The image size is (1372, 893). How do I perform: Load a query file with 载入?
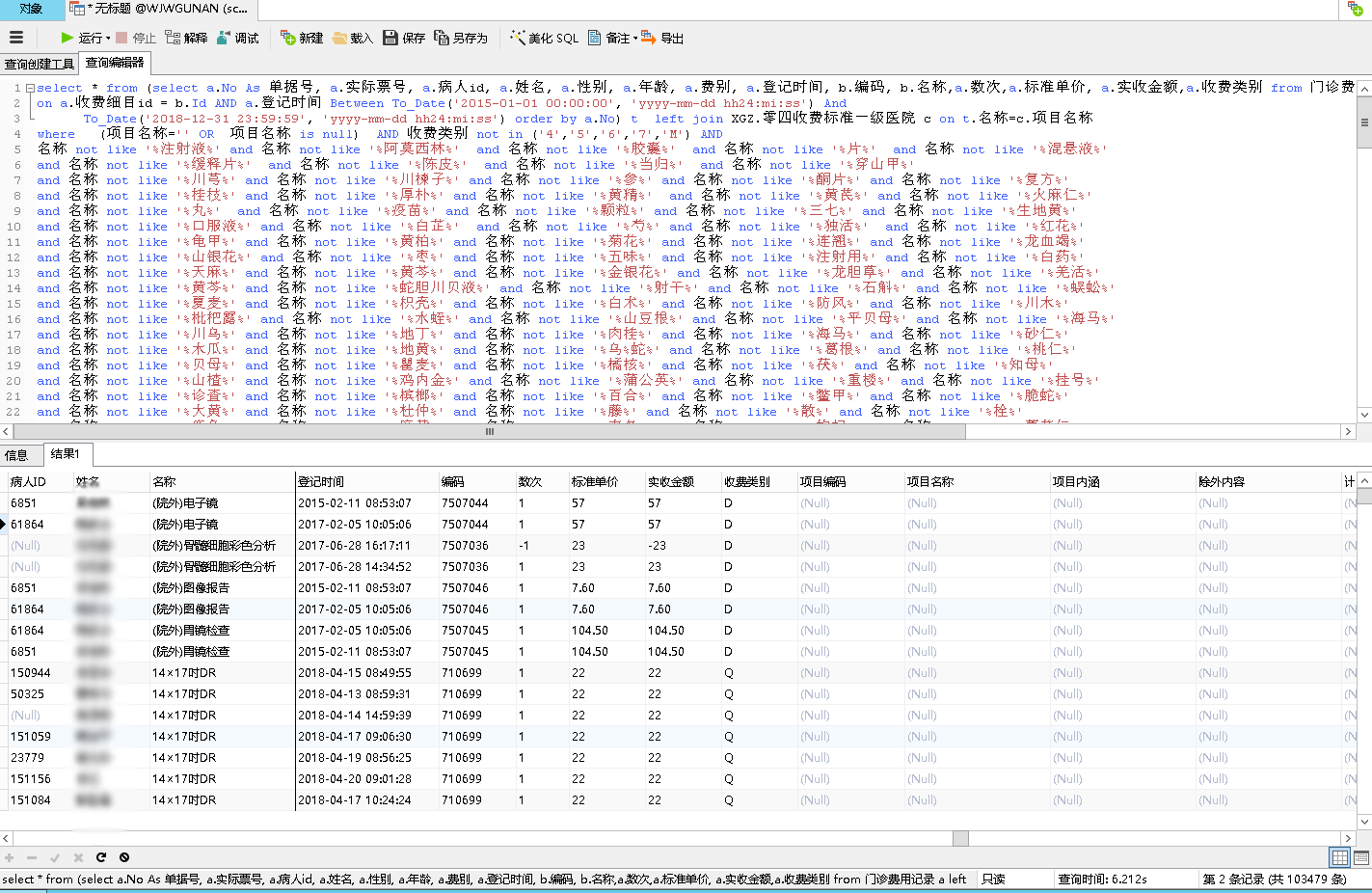point(352,38)
